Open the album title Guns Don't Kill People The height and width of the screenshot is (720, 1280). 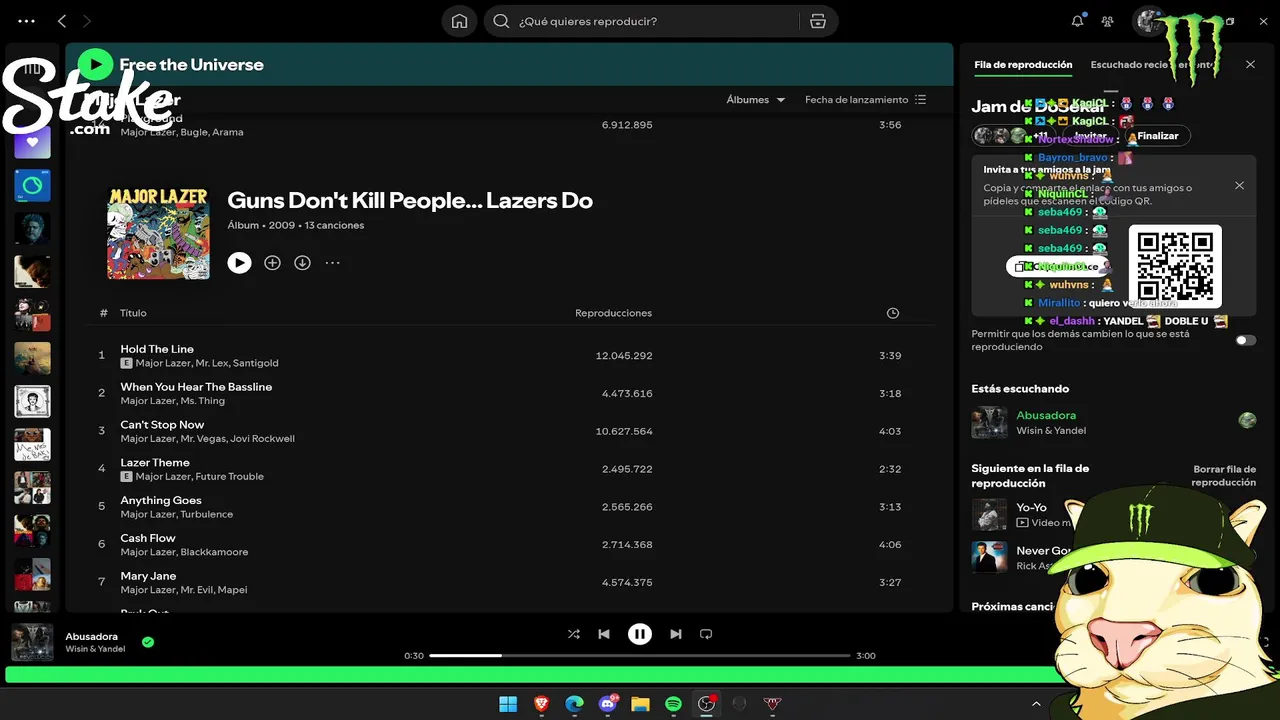click(410, 200)
